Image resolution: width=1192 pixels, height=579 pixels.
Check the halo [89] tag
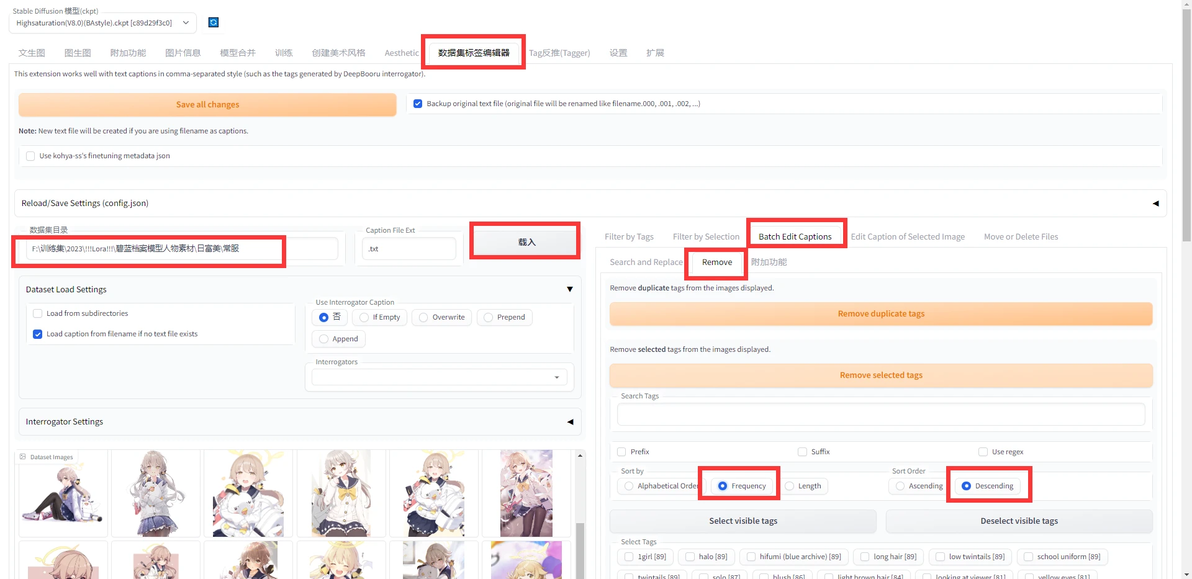point(705,557)
